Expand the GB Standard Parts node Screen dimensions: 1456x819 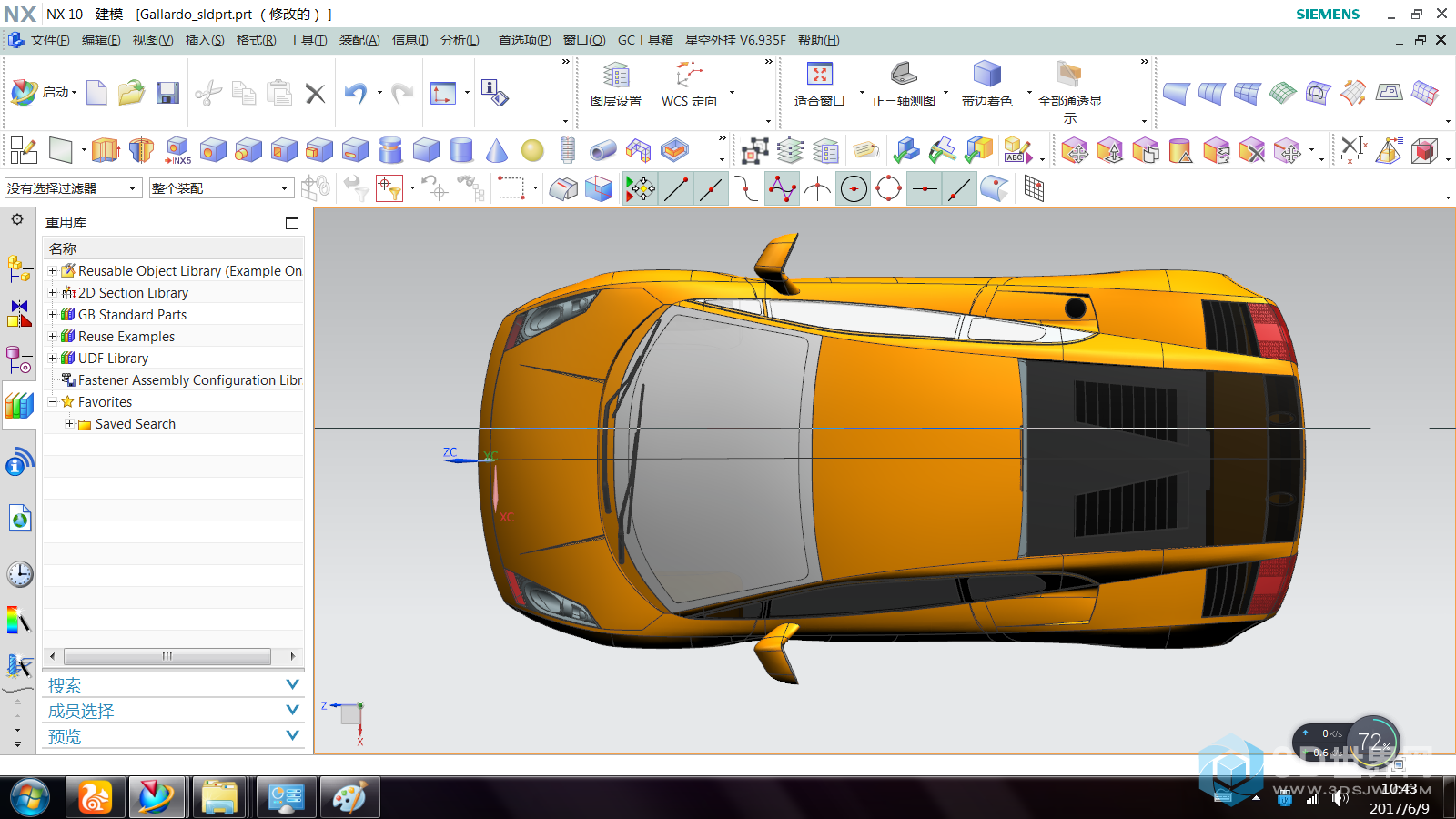click(x=52, y=314)
